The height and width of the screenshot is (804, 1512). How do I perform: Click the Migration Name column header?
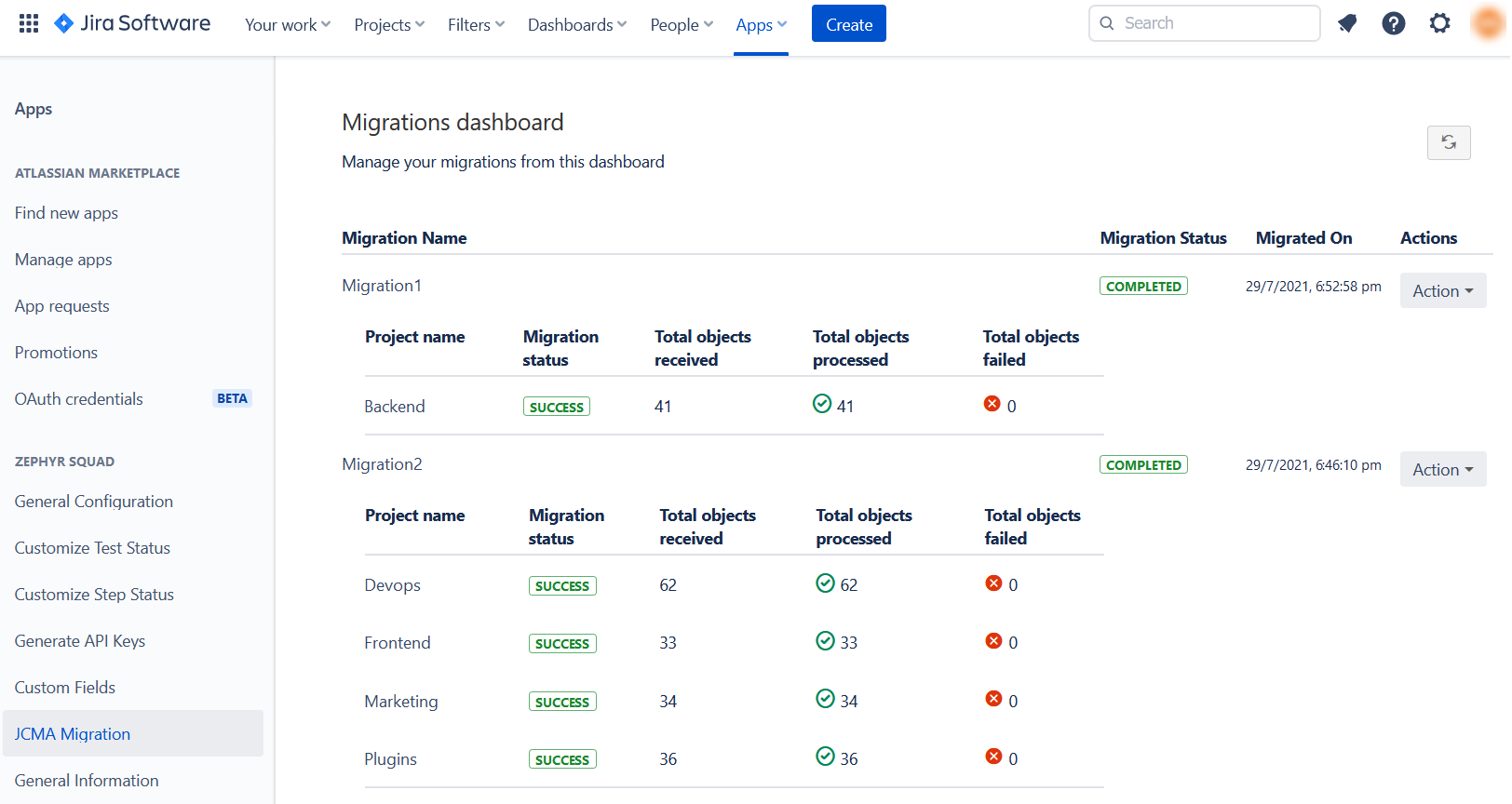tap(404, 238)
